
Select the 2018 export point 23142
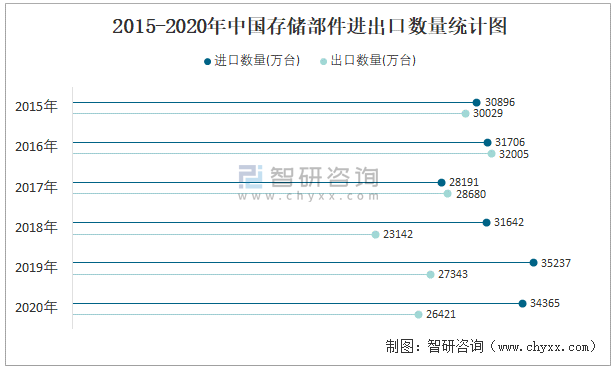click(x=376, y=234)
